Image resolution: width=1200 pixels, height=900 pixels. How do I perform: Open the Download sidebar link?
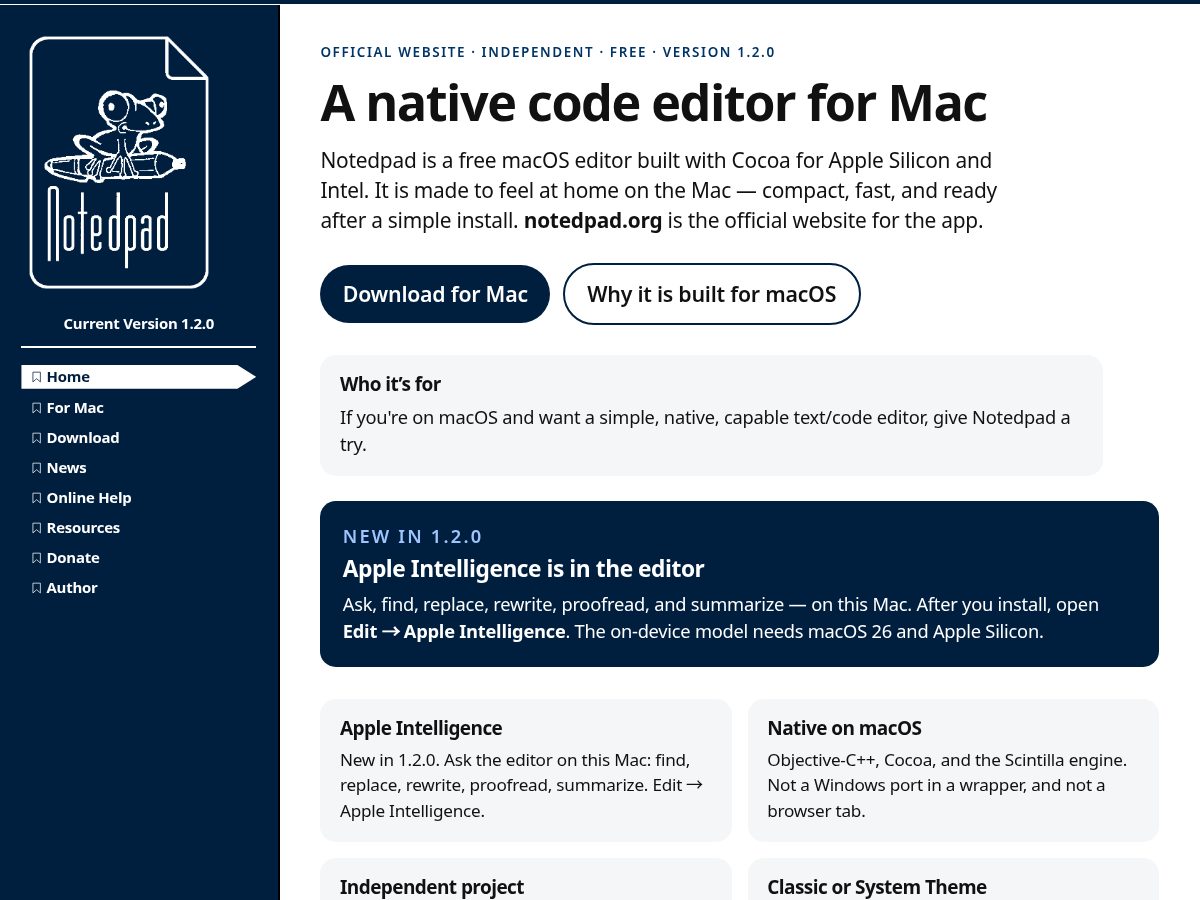click(83, 438)
